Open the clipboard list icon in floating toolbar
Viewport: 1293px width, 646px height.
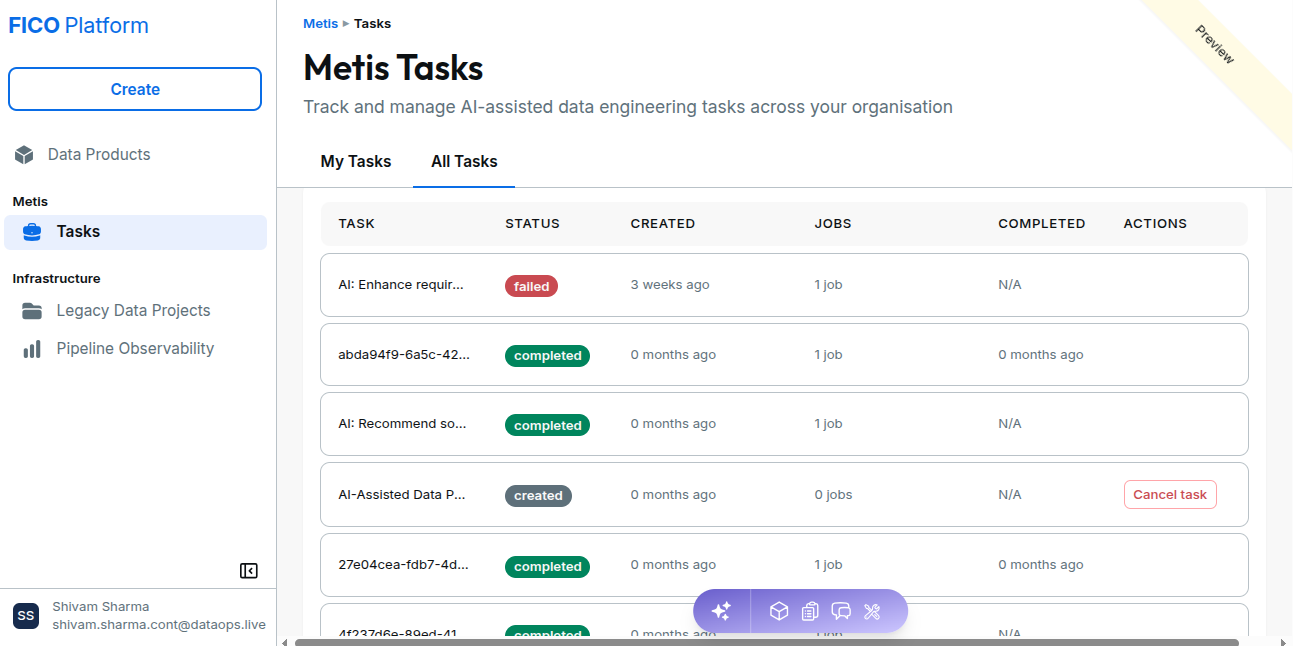pyautogui.click(x=810, y=611)
